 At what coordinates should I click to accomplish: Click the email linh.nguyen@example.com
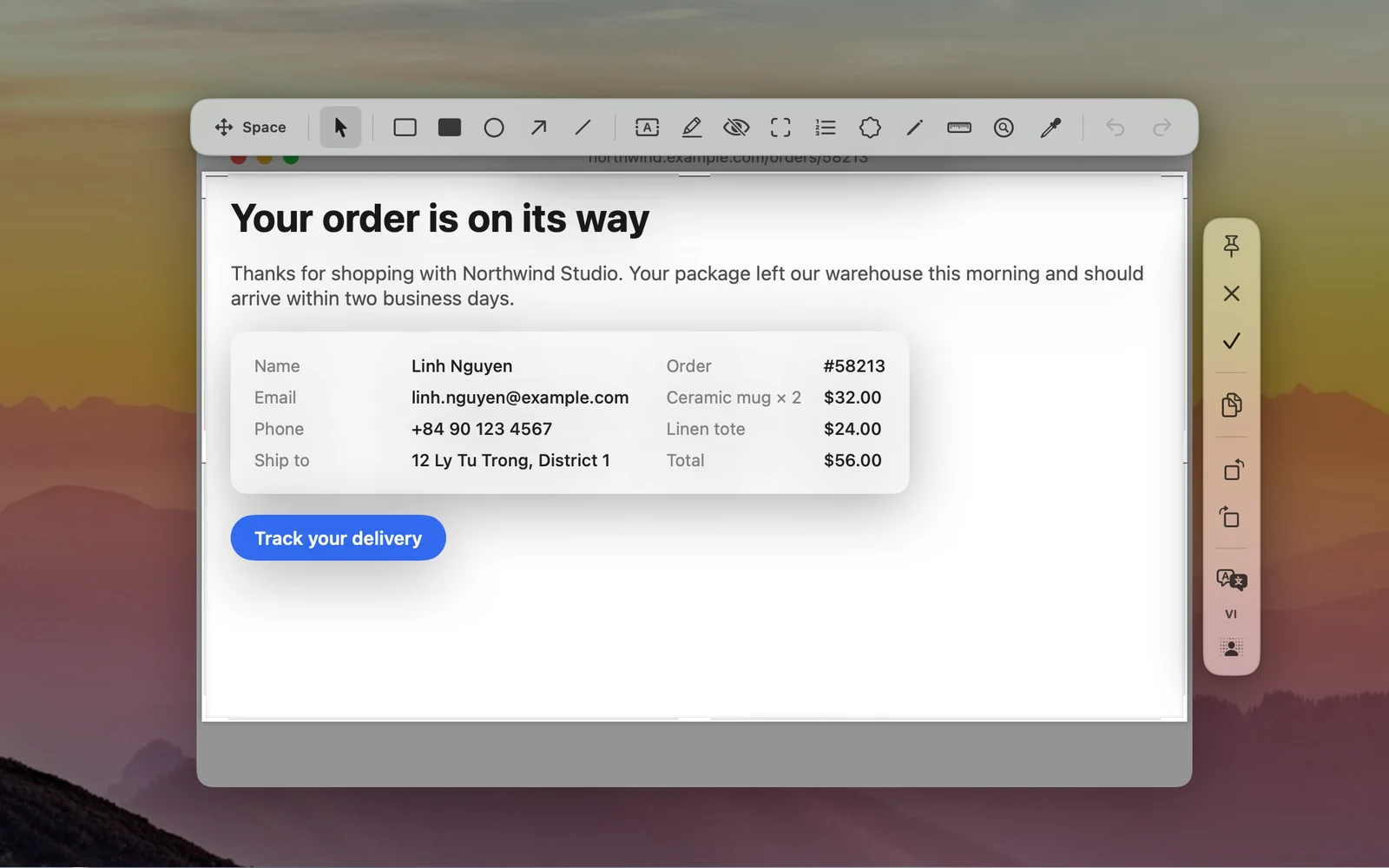[x=519, y=398]
